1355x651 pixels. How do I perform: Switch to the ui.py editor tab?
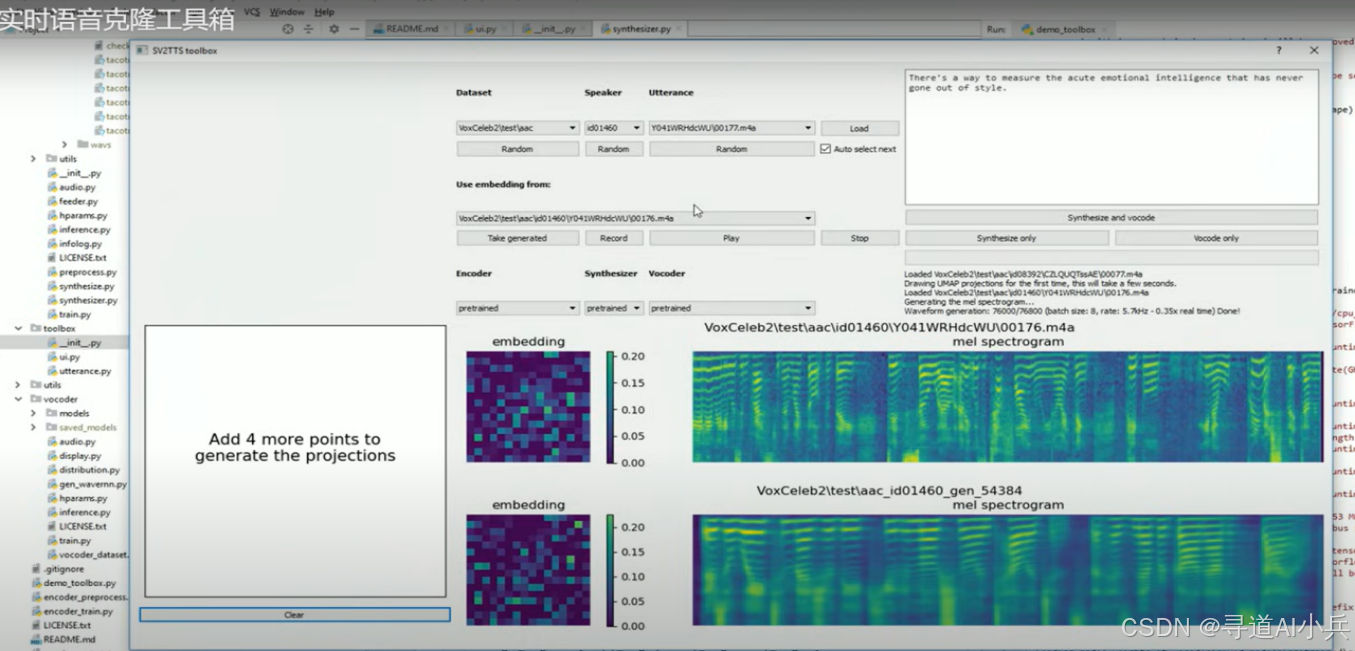pyautogui.click(x=487, y=30)
